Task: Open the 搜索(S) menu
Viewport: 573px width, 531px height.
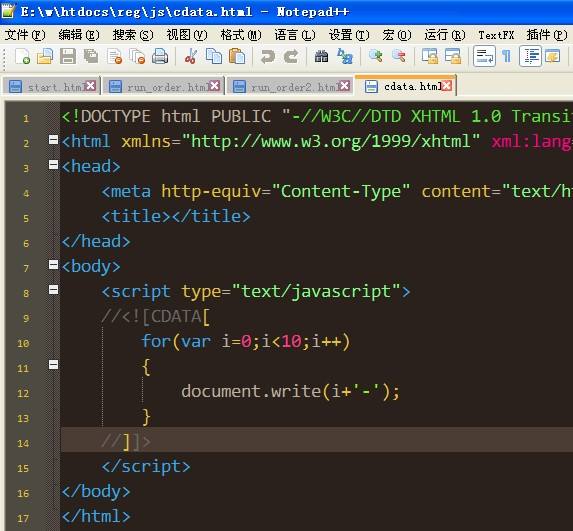Action: point(133,35)
